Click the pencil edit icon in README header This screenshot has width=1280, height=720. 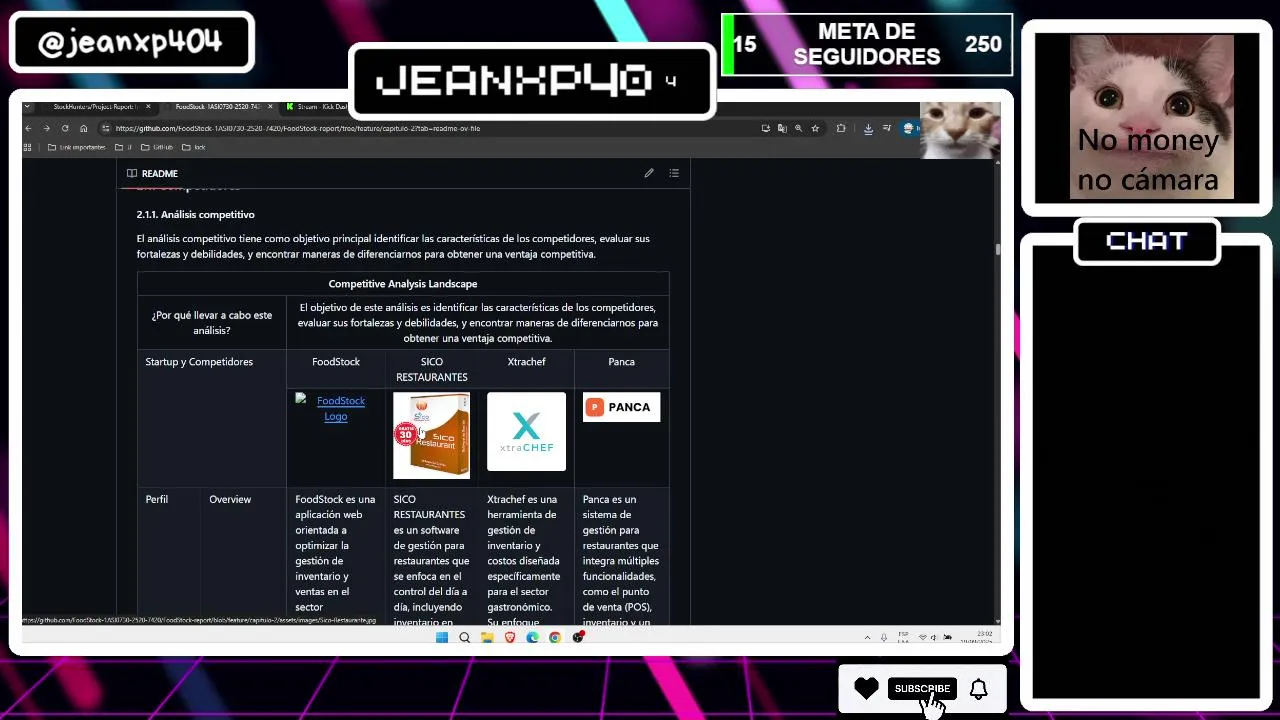(x=649, y=173)
